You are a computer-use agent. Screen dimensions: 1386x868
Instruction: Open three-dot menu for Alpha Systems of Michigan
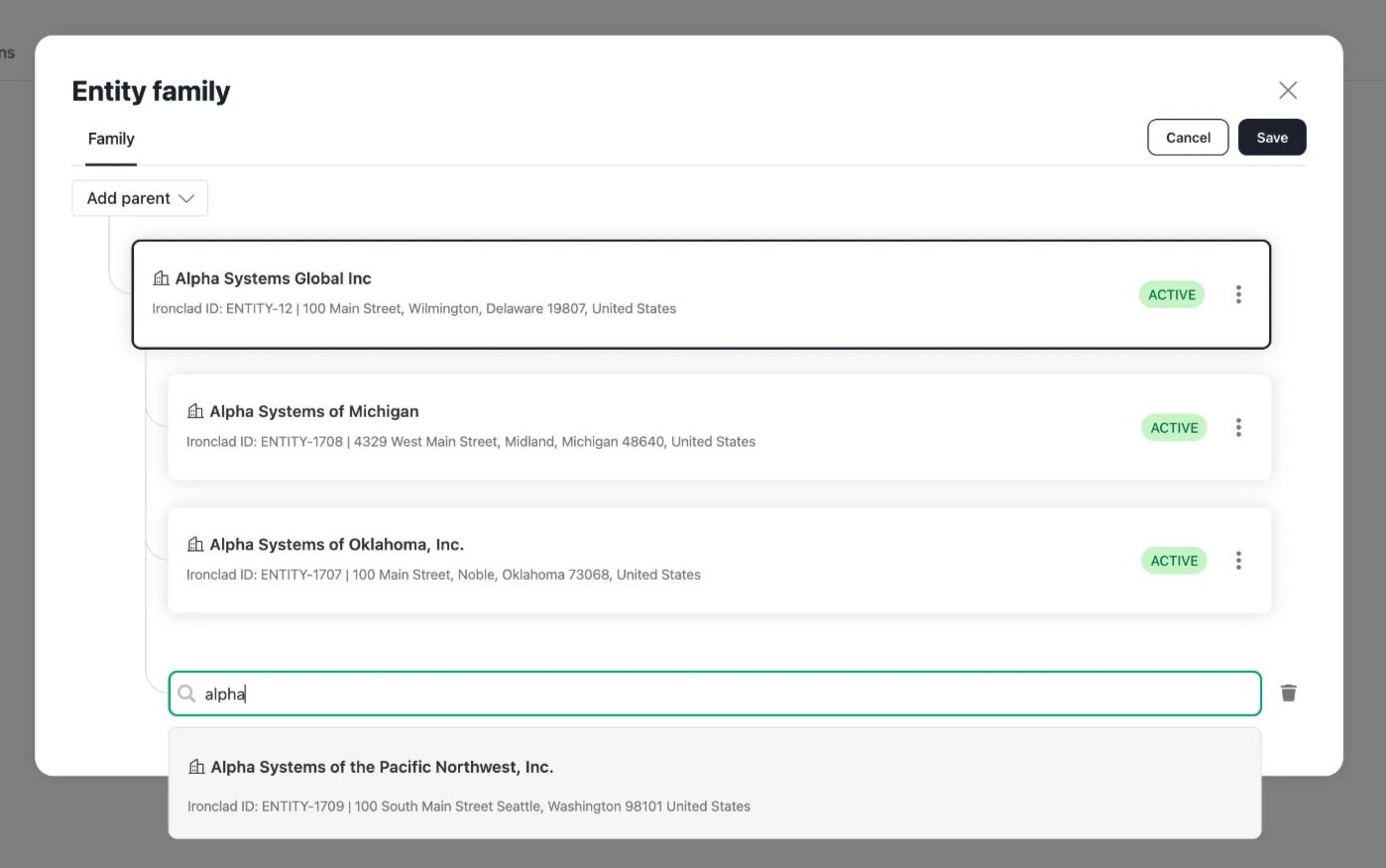pos(1238,427)
